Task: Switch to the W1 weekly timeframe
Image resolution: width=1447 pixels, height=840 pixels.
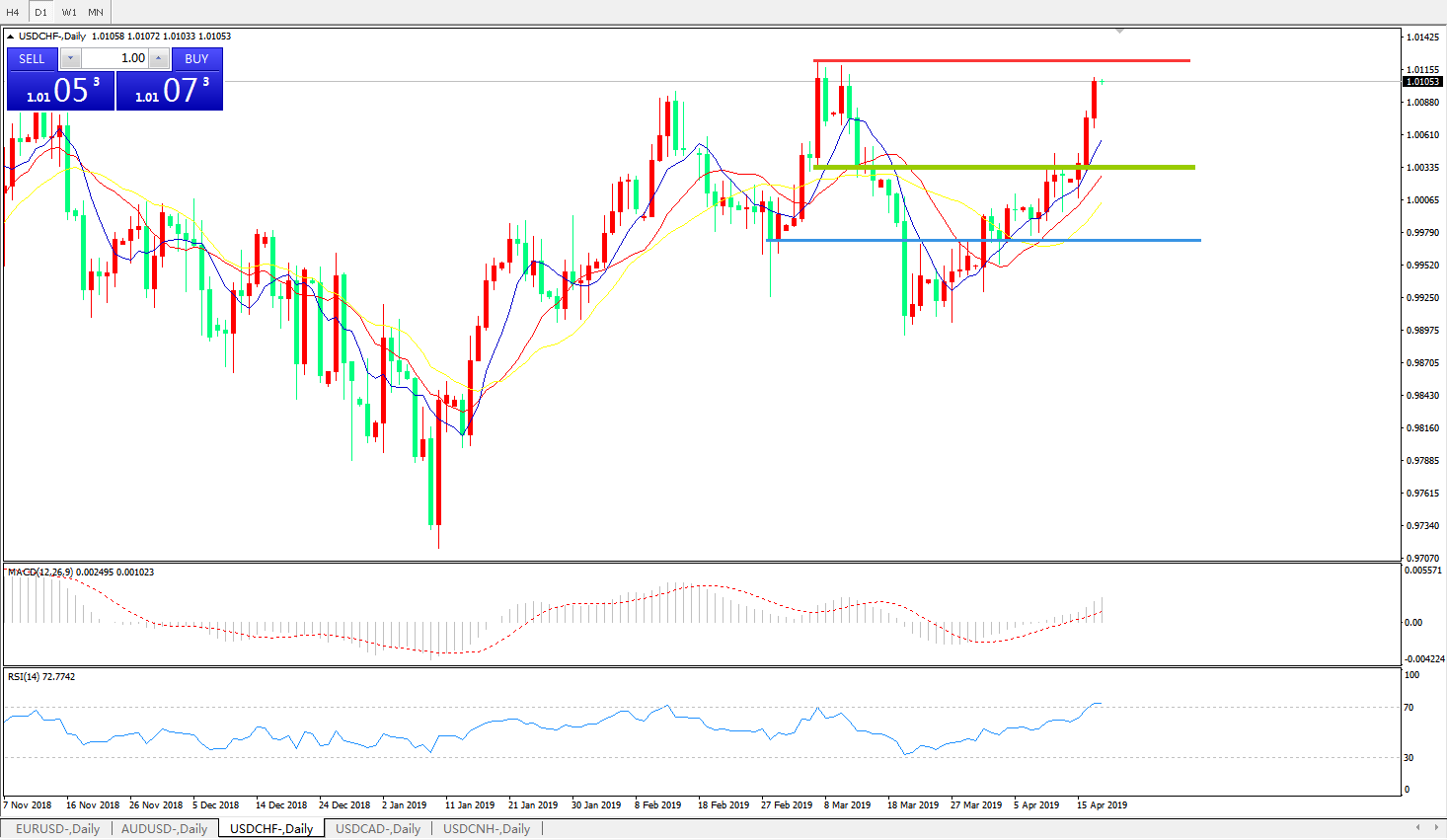Action: [69, 12]
